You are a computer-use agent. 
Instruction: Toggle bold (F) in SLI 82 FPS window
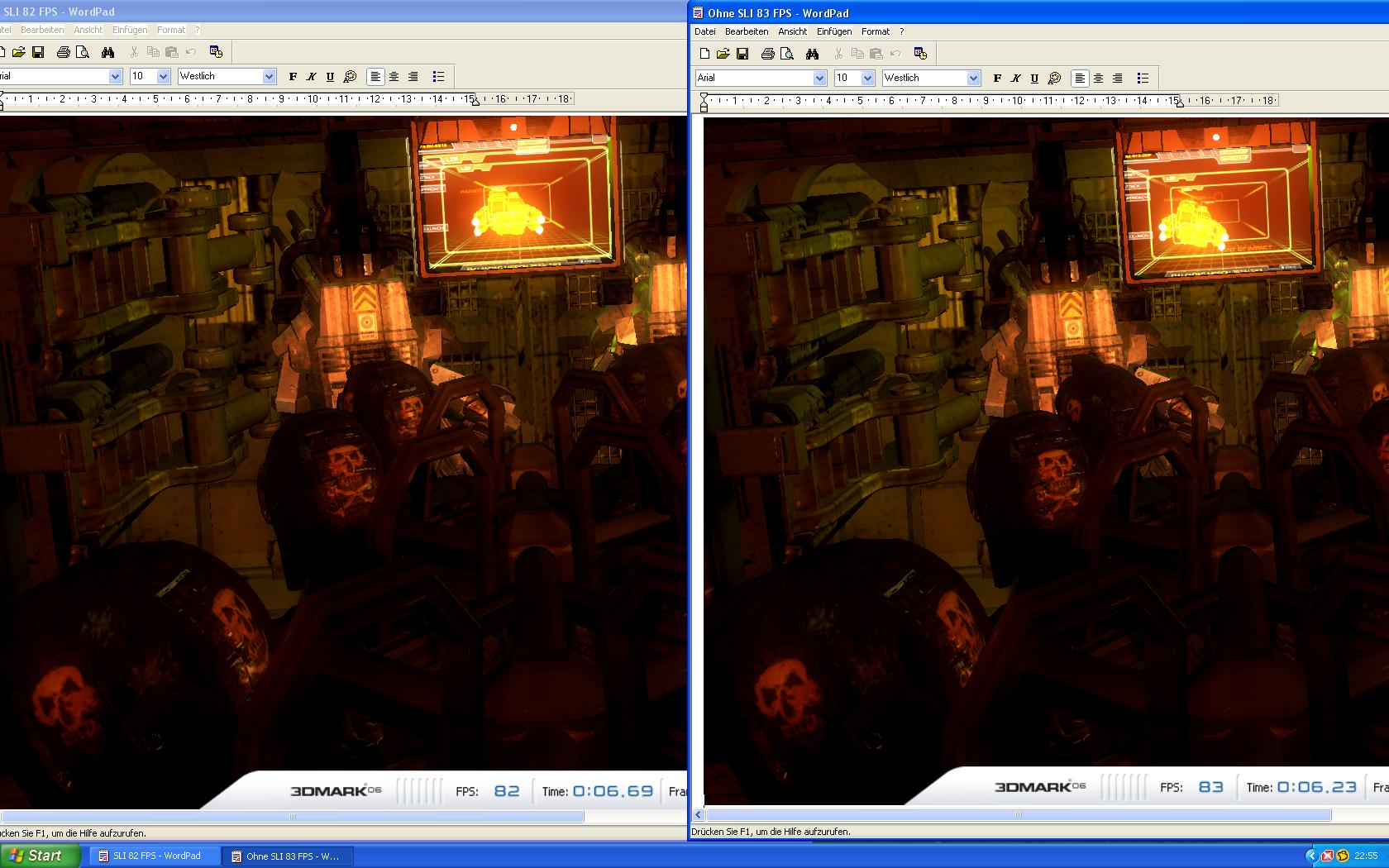(293, 76)
